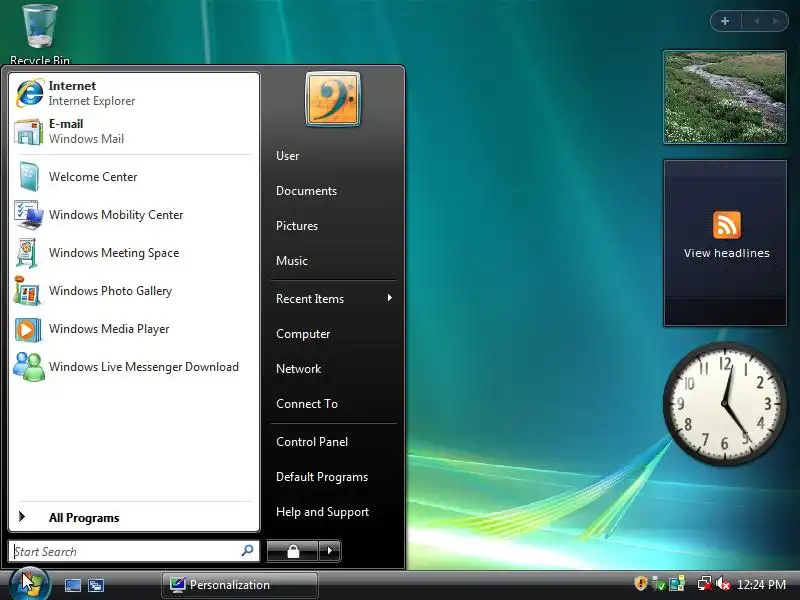Image resolution: width=800 pixels, height=600 pixels.
Task: Click the Windows Sidebar tray icon
Action: [677, 583]
